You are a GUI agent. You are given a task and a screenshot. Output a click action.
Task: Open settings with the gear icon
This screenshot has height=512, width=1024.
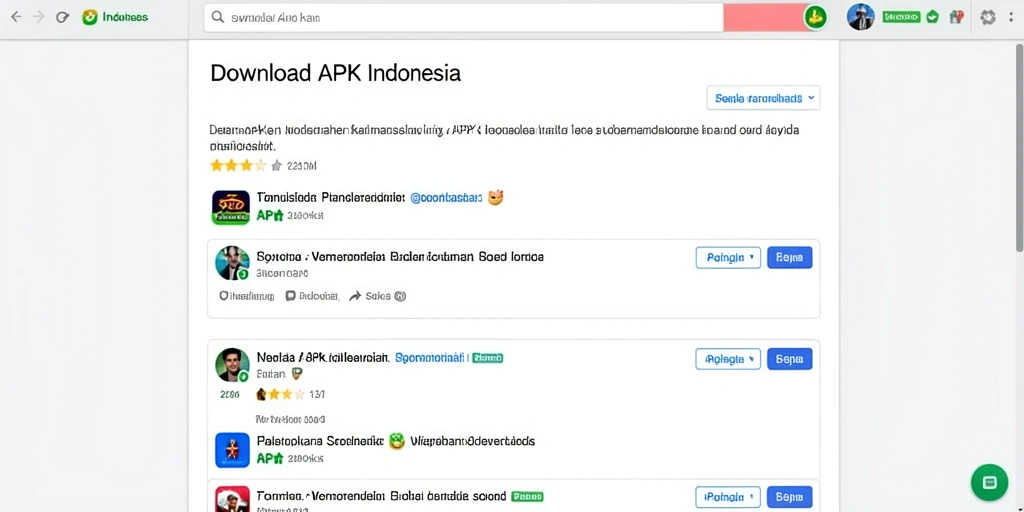click(987, 18)
